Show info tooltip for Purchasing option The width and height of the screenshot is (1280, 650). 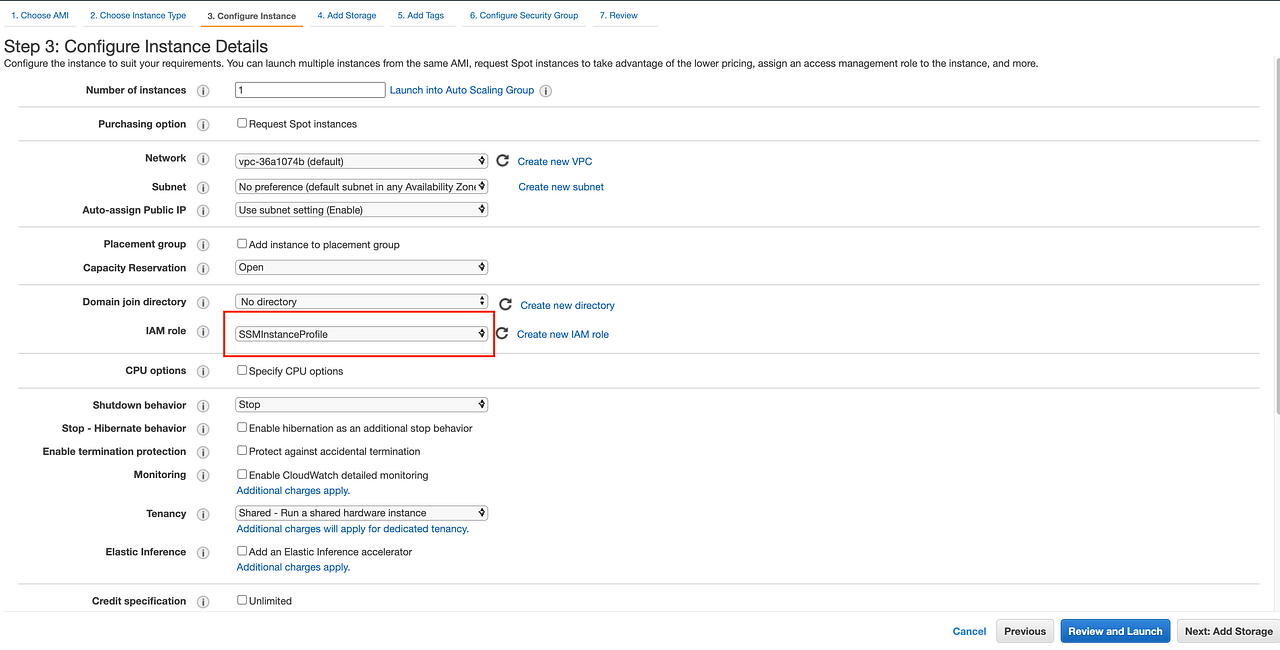(203, 125)
